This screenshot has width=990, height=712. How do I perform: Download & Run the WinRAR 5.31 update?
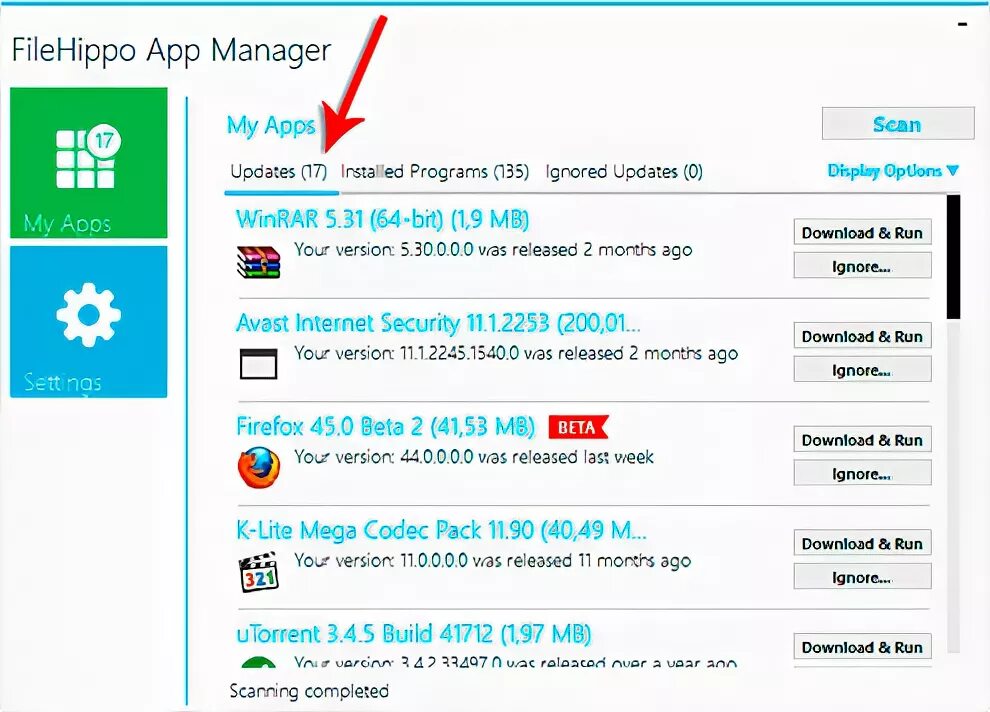(862, 232)
